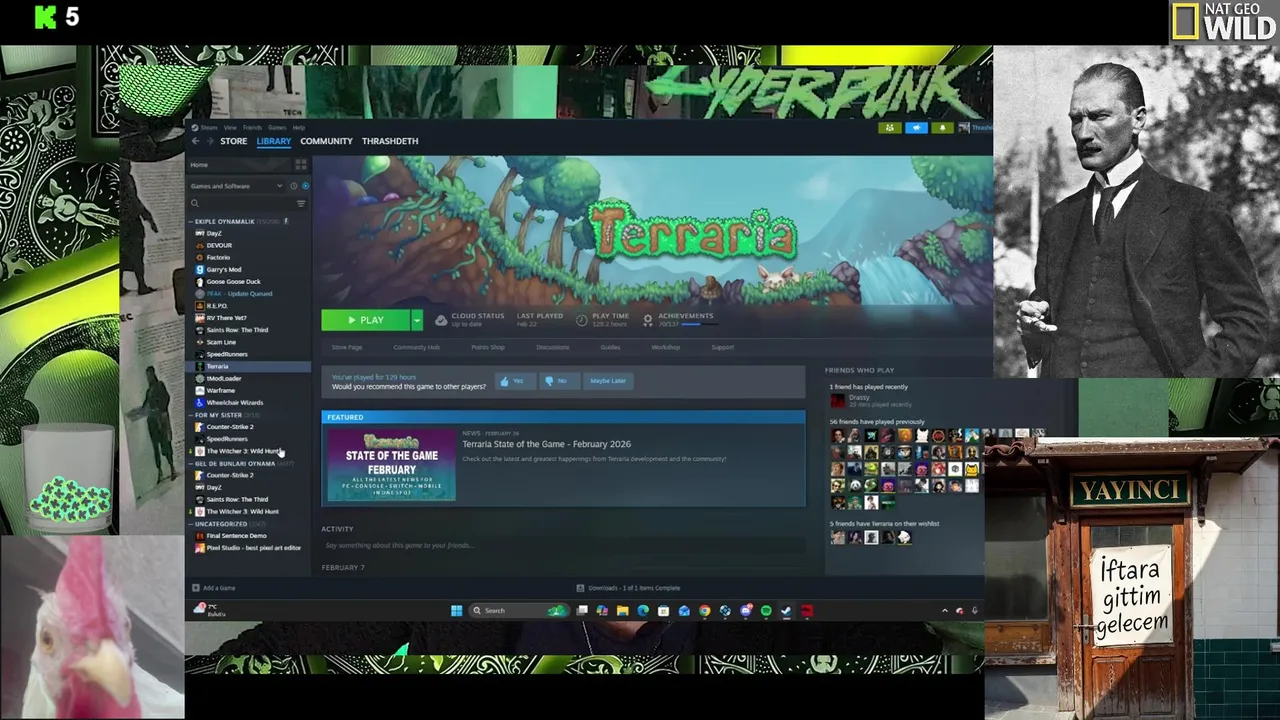Toggle the ready-to-play filter icon
The height and width of the screenshot is (720, 1280).
pos(305,186)
